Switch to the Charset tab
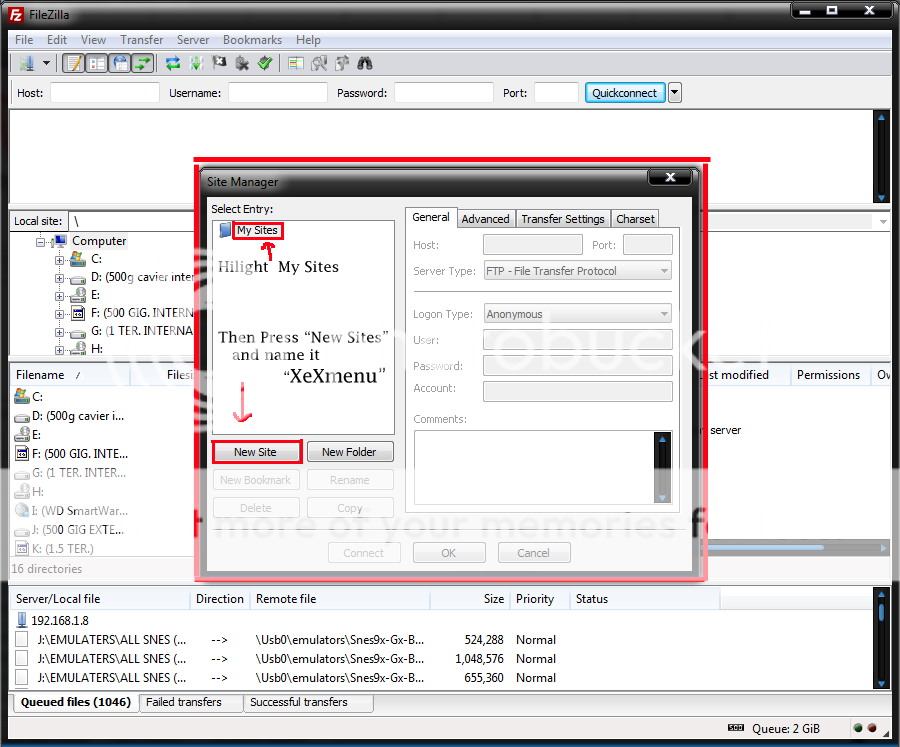Viewport: 900px width, 747px height. [x=635, y=219]
